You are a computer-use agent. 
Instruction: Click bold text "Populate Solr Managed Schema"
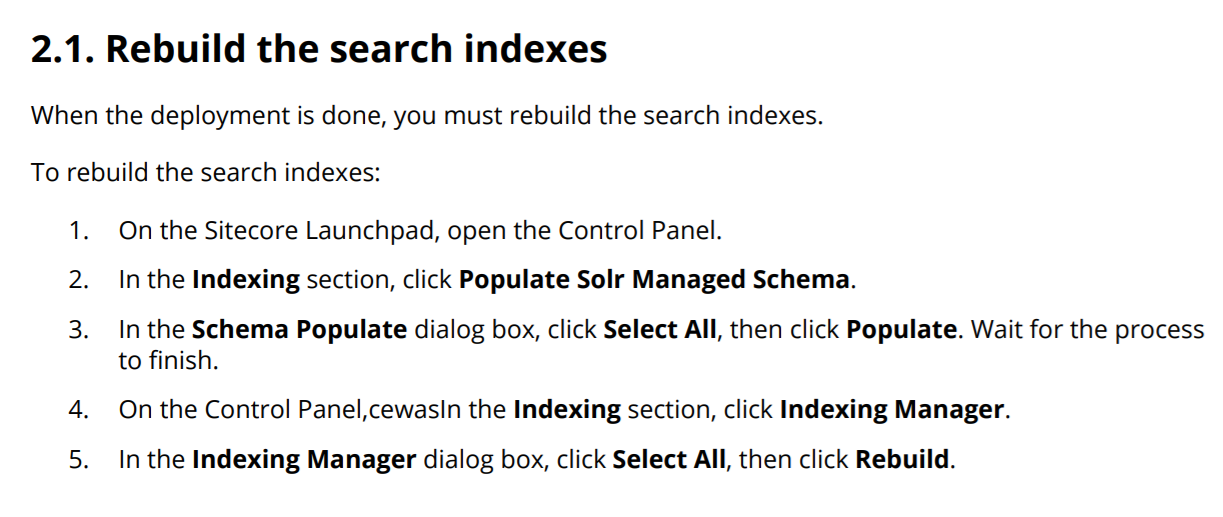[x=654, y=280]
